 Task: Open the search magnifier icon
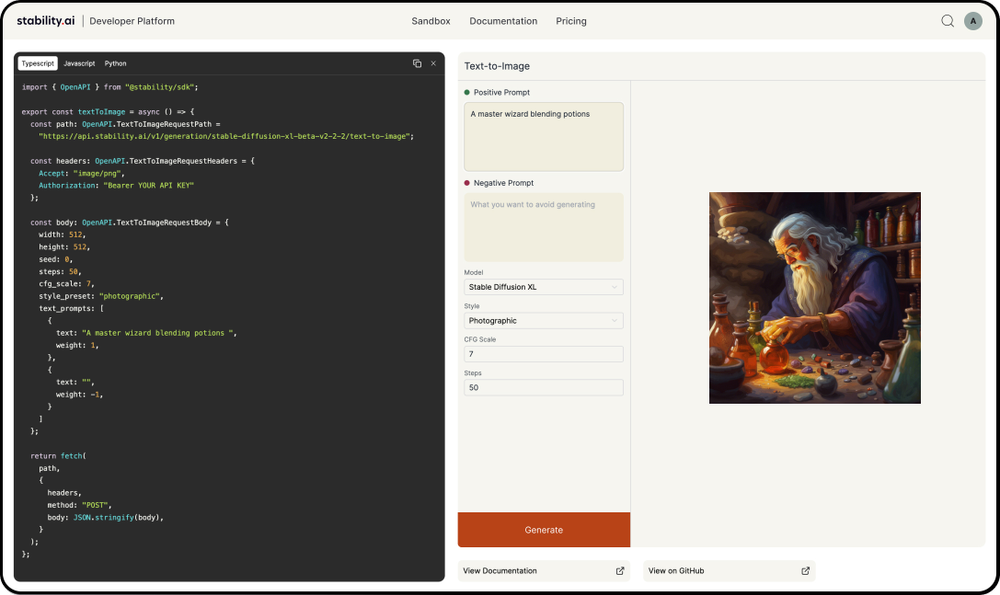(947, 21)
